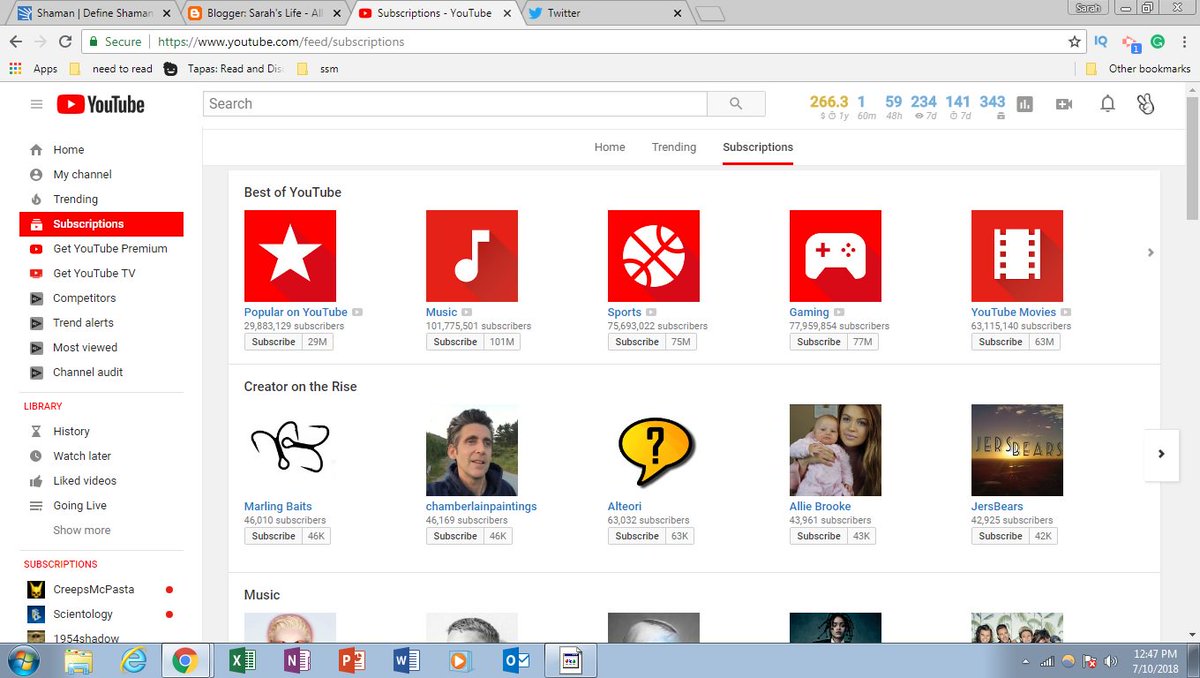
Task: Reload the page
Action: [65, 42]
